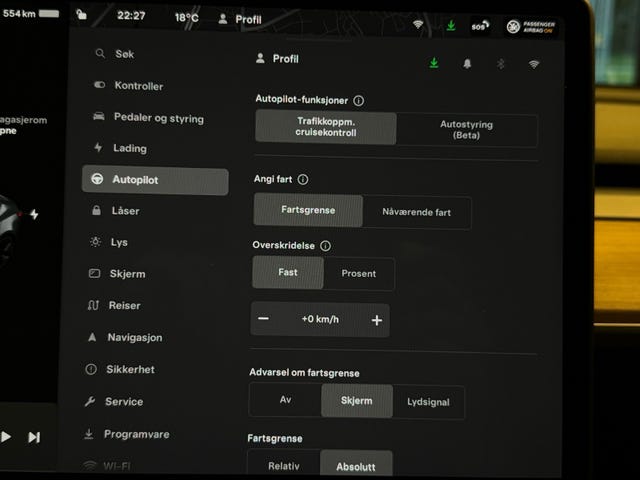Show info for Autopilot-funksjoner
Screen dimensions: 640x480
(x=359, y=100)
